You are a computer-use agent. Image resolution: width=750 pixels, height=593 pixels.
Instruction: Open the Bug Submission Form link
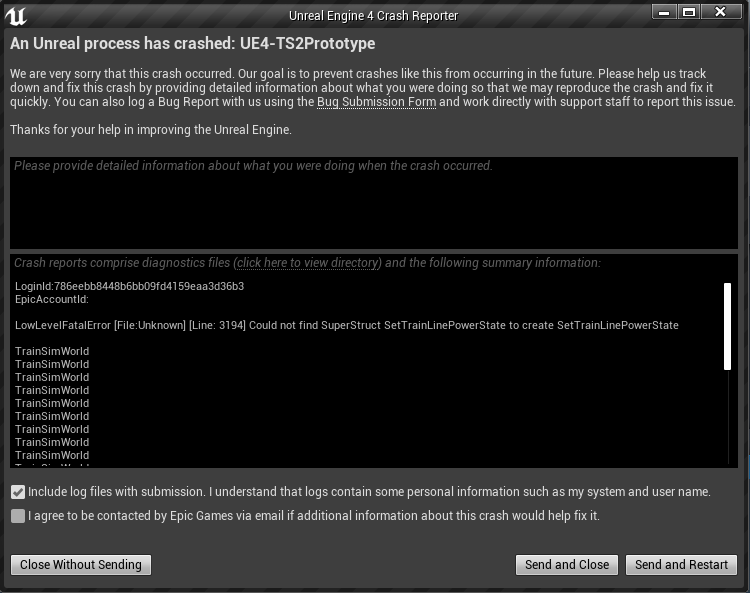click(376, 102)
